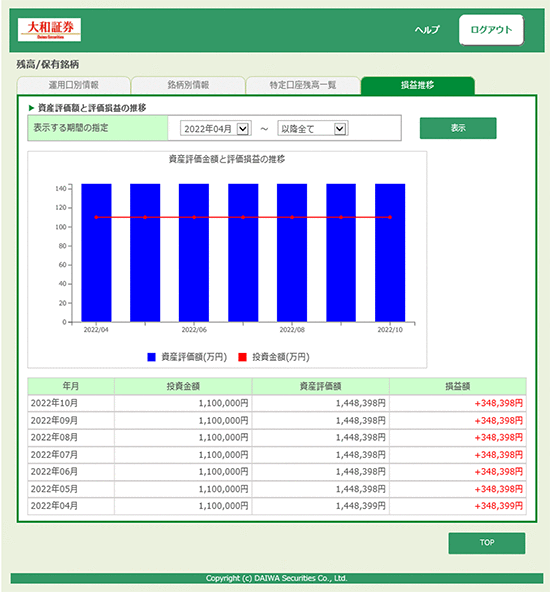Select the 2022年05月 row label

tap(54, 489)
